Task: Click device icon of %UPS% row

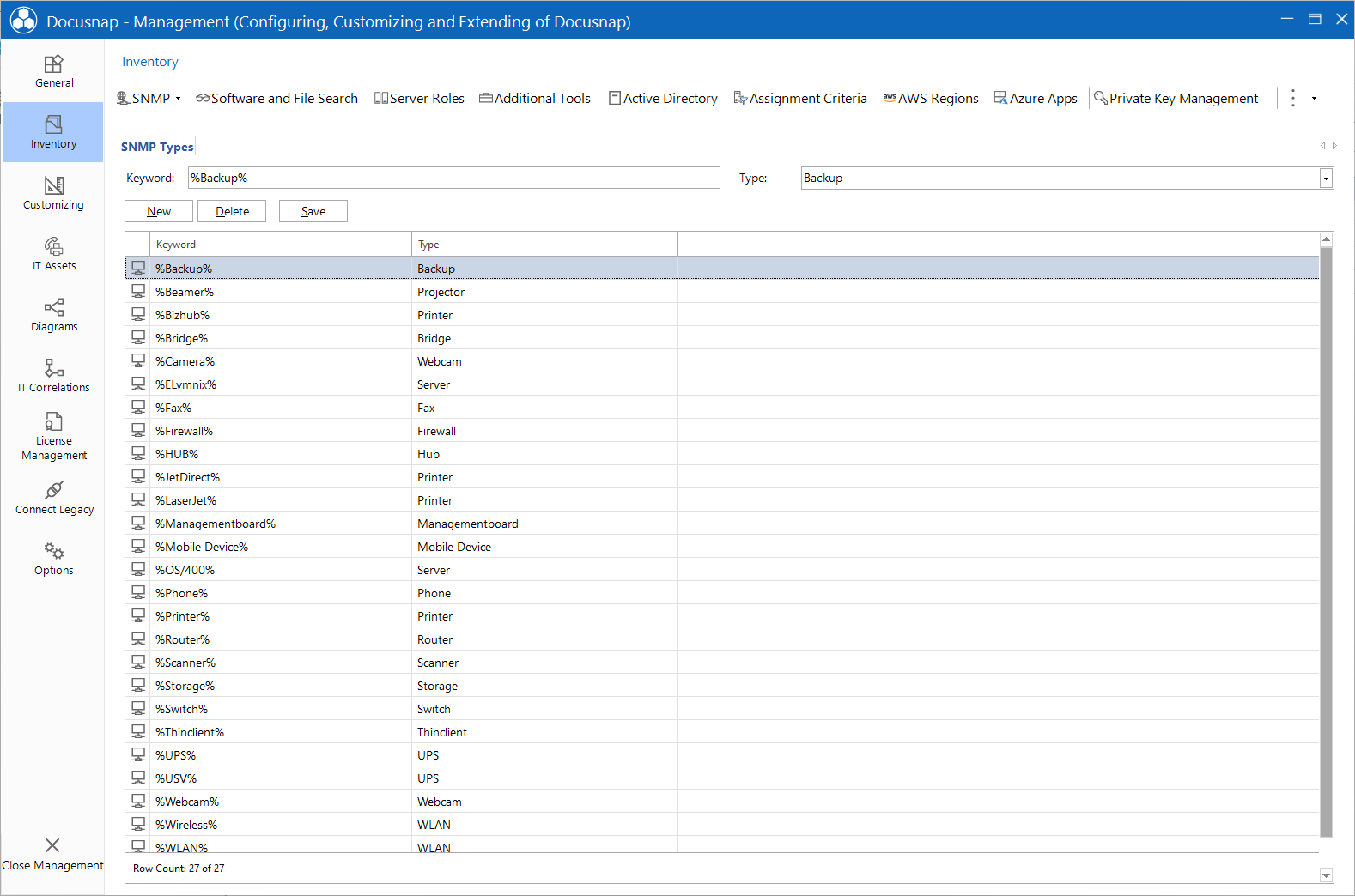Action: [138, 755]
